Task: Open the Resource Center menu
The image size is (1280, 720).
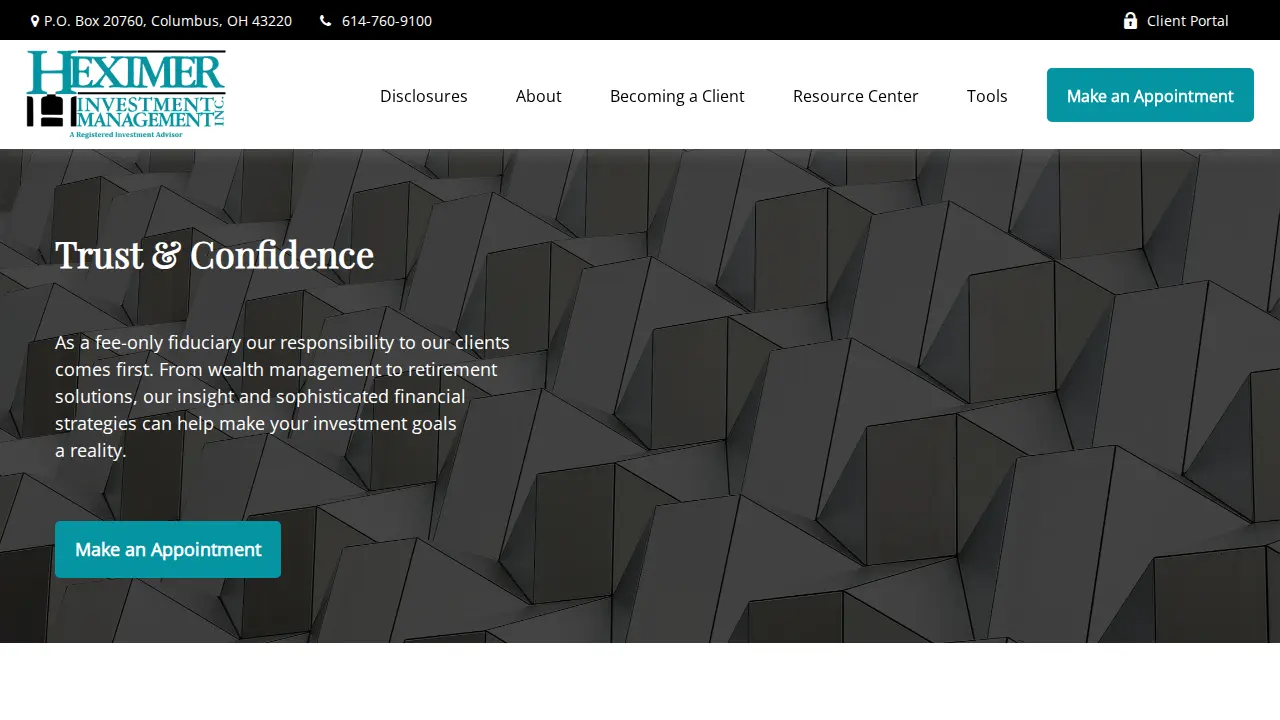Action: [856, 96]
